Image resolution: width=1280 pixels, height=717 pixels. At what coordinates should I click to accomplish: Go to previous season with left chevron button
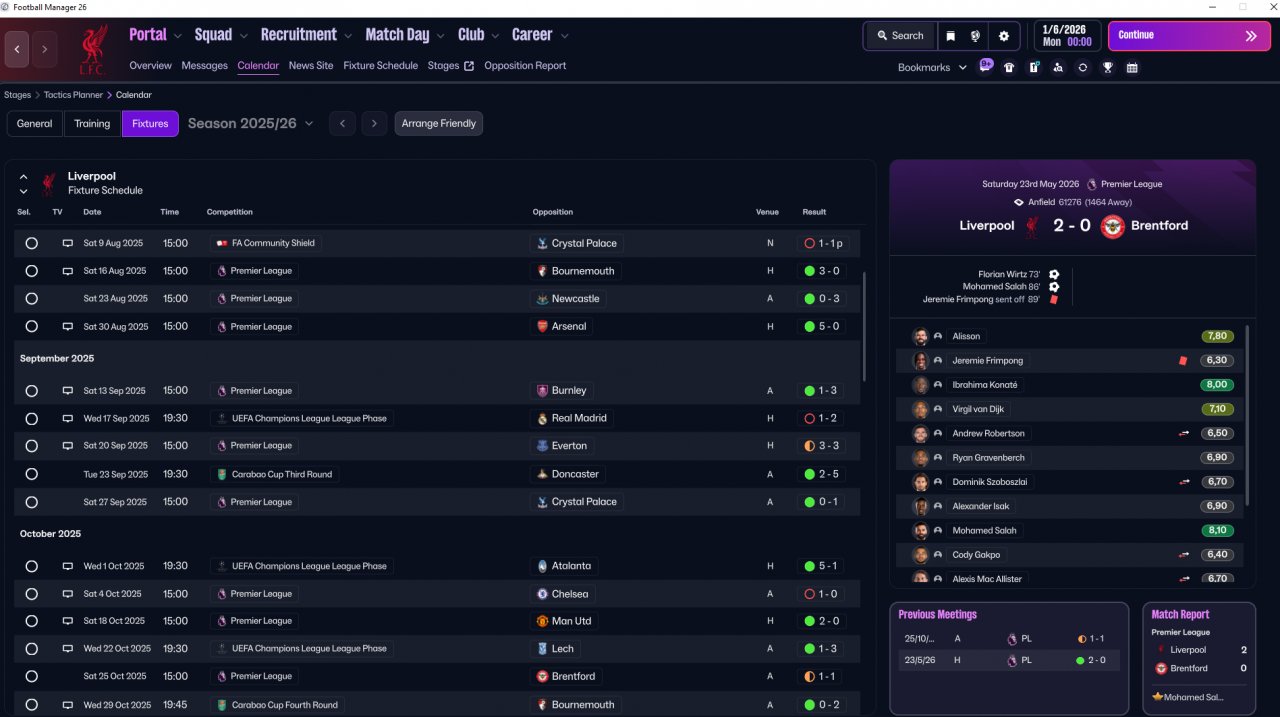coord(342,124)
